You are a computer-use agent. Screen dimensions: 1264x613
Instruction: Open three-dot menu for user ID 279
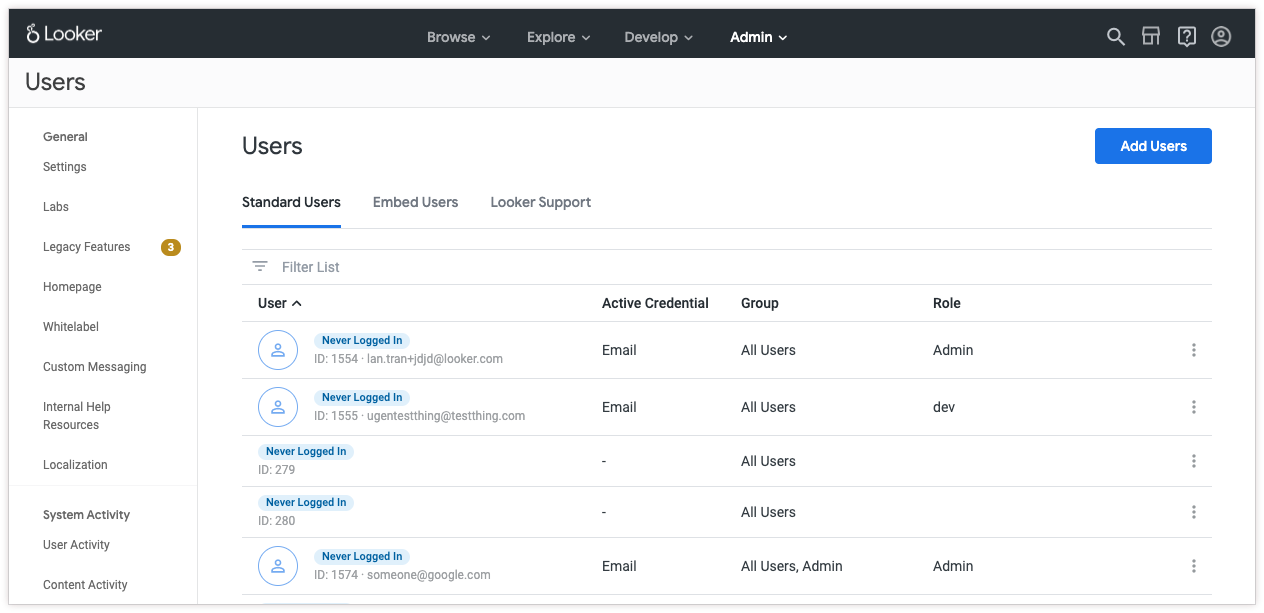click(x=1194, y=461)
